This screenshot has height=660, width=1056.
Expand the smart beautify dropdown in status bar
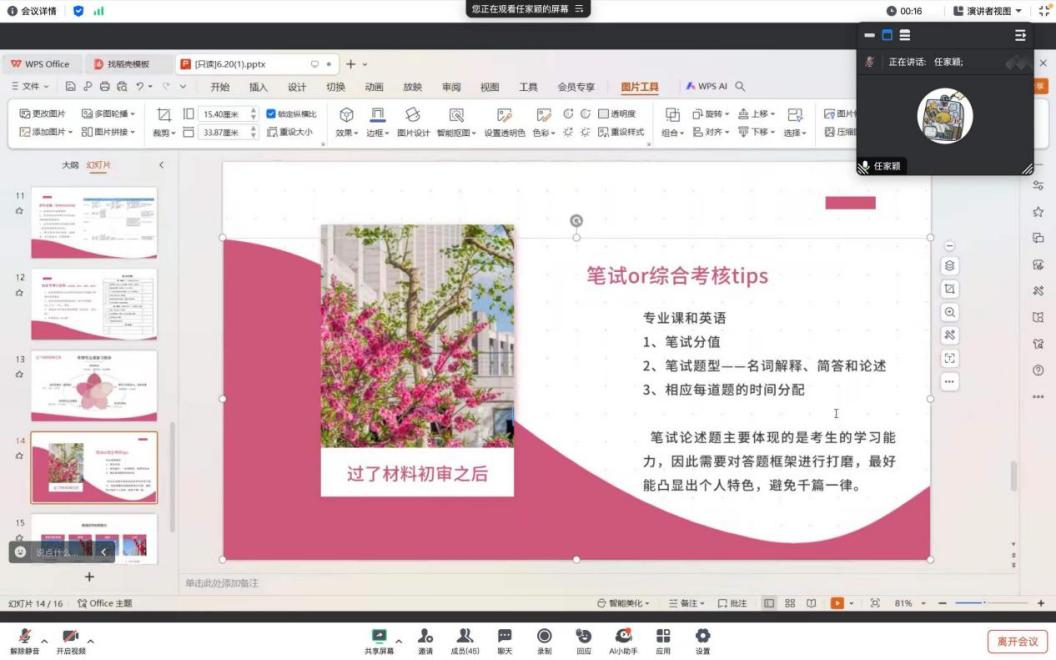click(623, 604)
